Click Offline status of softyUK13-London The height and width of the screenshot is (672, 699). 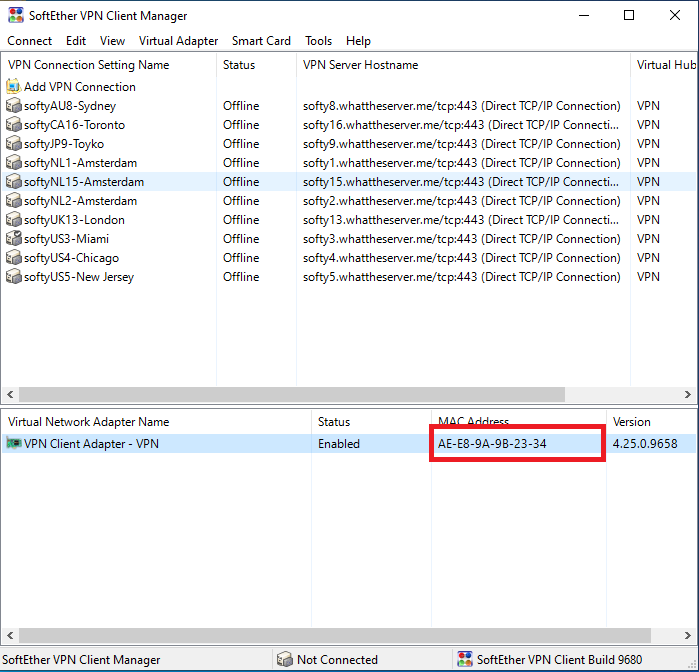(241, 220)
